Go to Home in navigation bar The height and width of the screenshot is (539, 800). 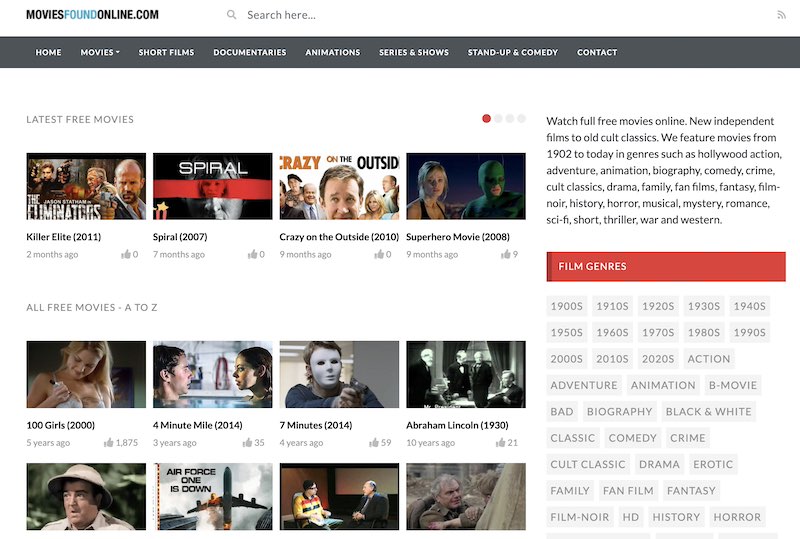pos(48,52)
